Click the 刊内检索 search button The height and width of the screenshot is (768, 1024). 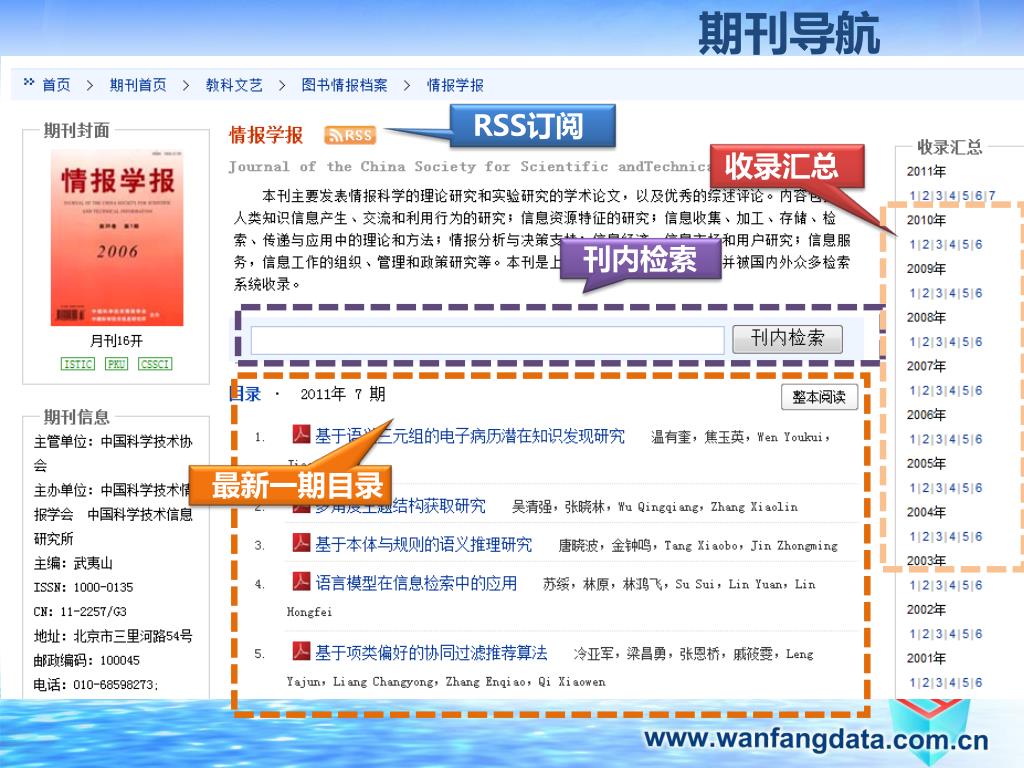point(787,339)
